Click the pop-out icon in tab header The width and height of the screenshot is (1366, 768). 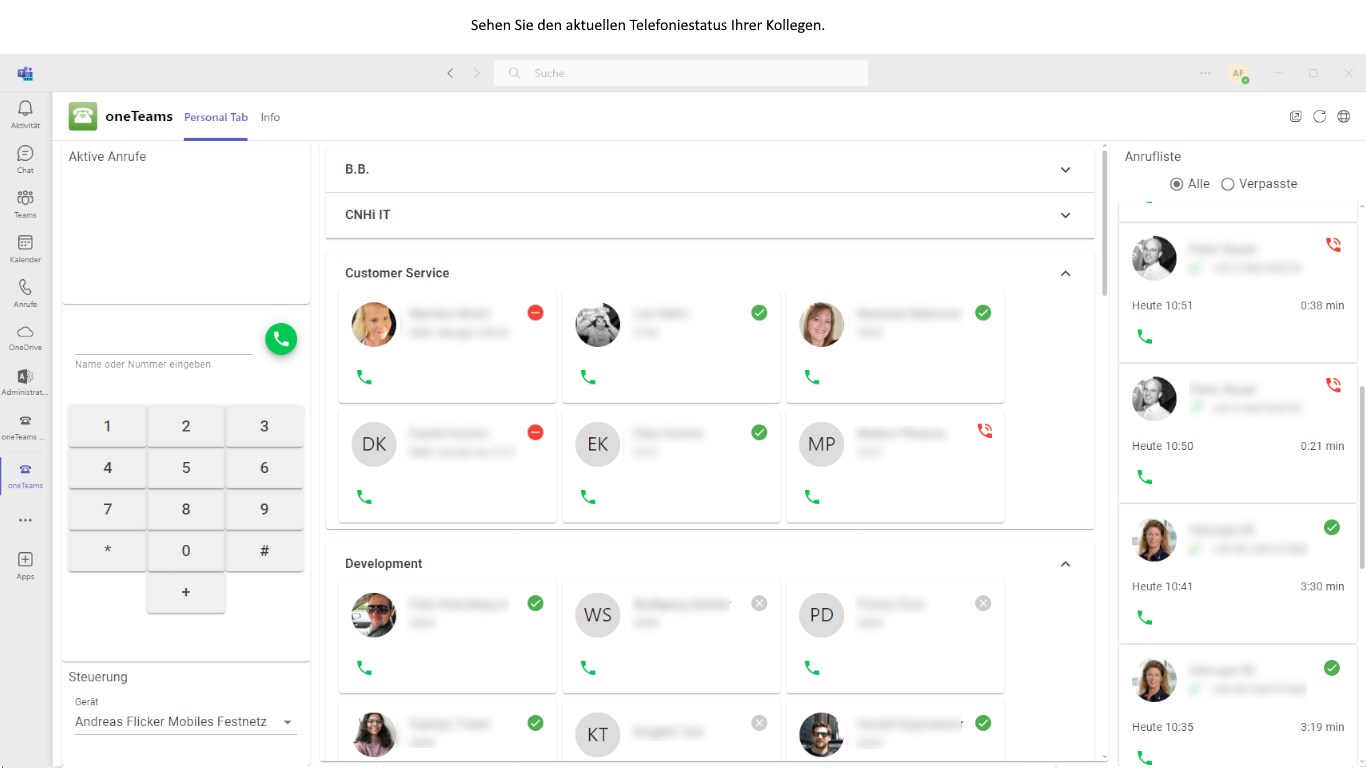point(1295,117)
